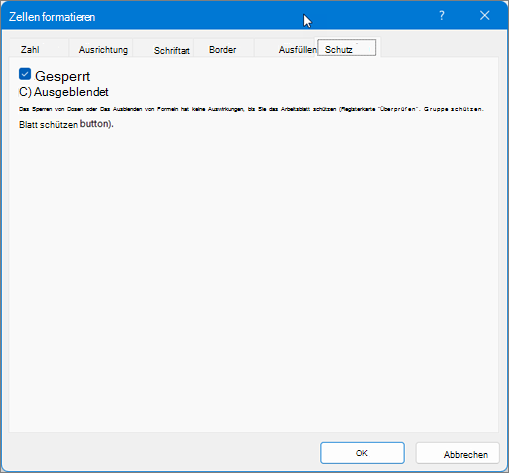Click the Zellen formatieren title text
This screenshot has width=509, height=473.
point(52,17)
